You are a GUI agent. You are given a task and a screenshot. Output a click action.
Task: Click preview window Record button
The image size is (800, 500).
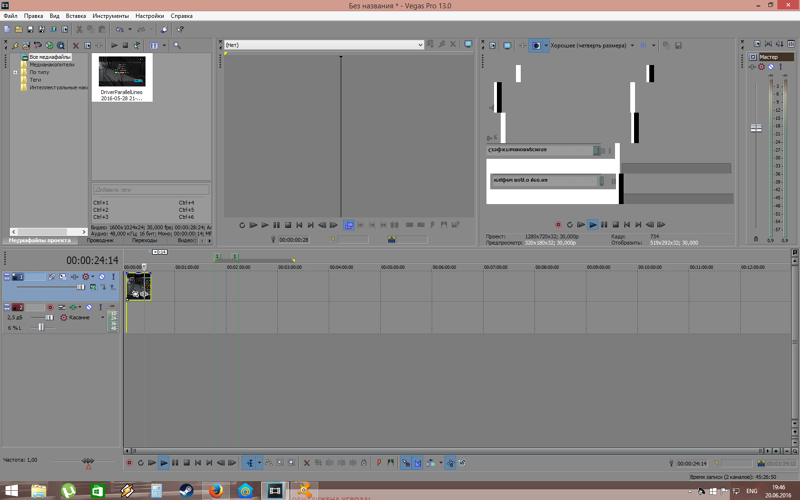click(x=558, y=224)
